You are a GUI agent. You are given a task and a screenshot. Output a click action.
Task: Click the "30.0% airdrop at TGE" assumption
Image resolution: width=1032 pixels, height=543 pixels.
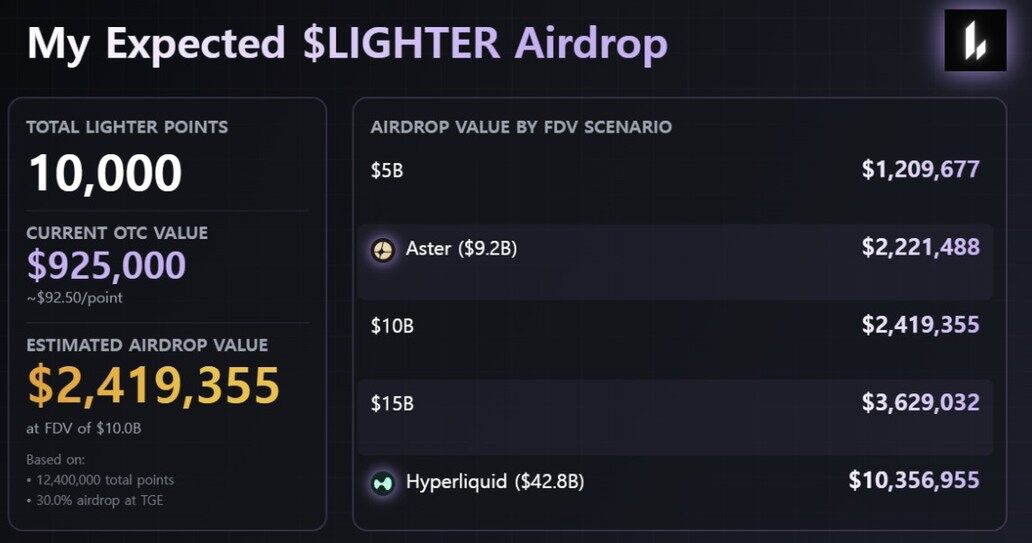tap(98, 500)
